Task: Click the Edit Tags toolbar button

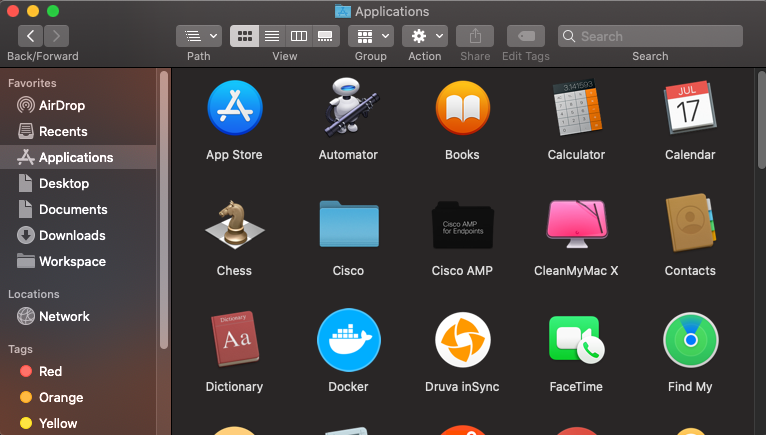Action: tap(526, 36)
